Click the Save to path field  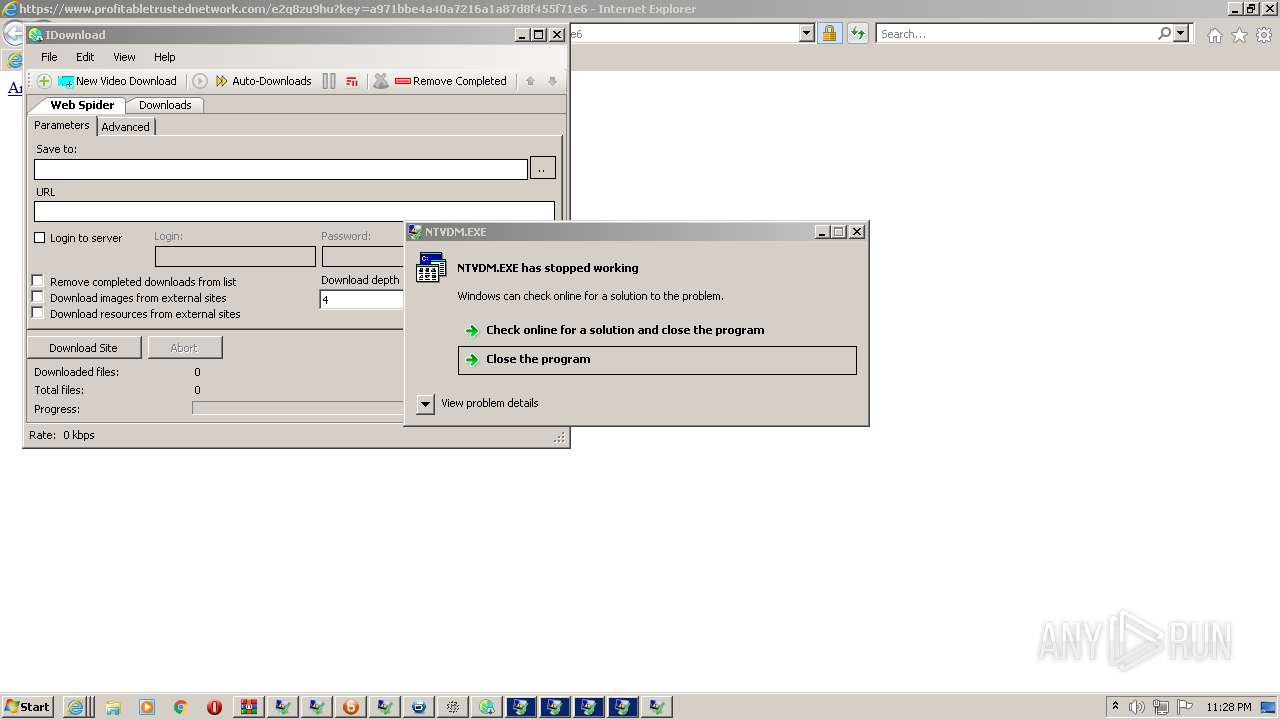click(x=281, y=170)
